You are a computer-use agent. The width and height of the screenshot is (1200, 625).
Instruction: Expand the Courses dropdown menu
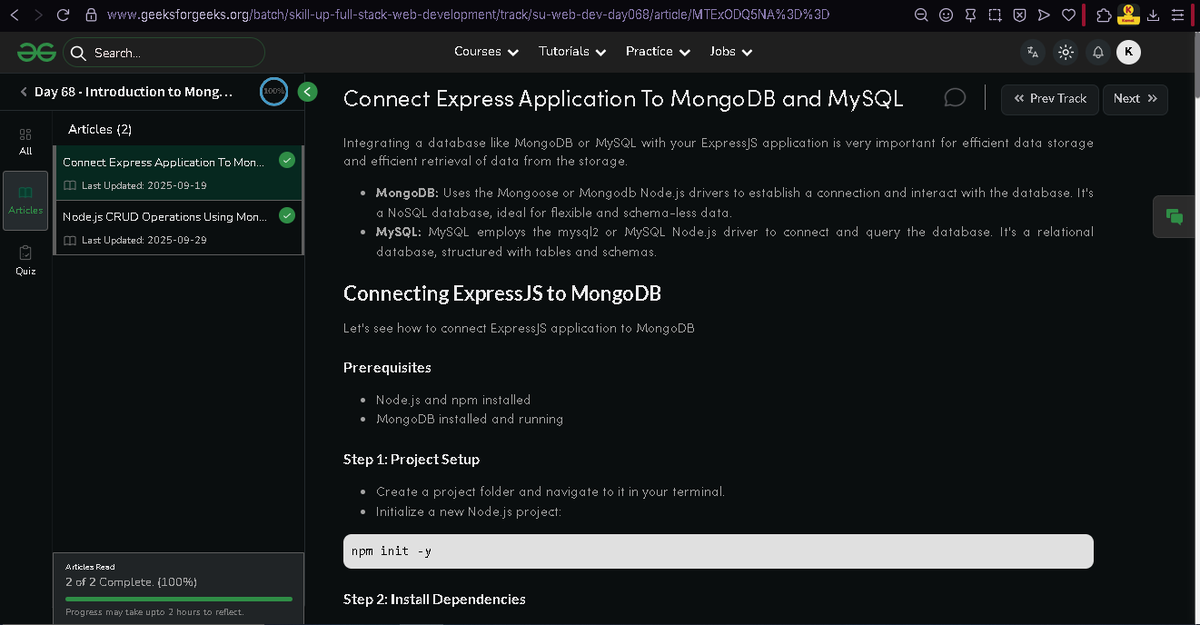[486, 52]
